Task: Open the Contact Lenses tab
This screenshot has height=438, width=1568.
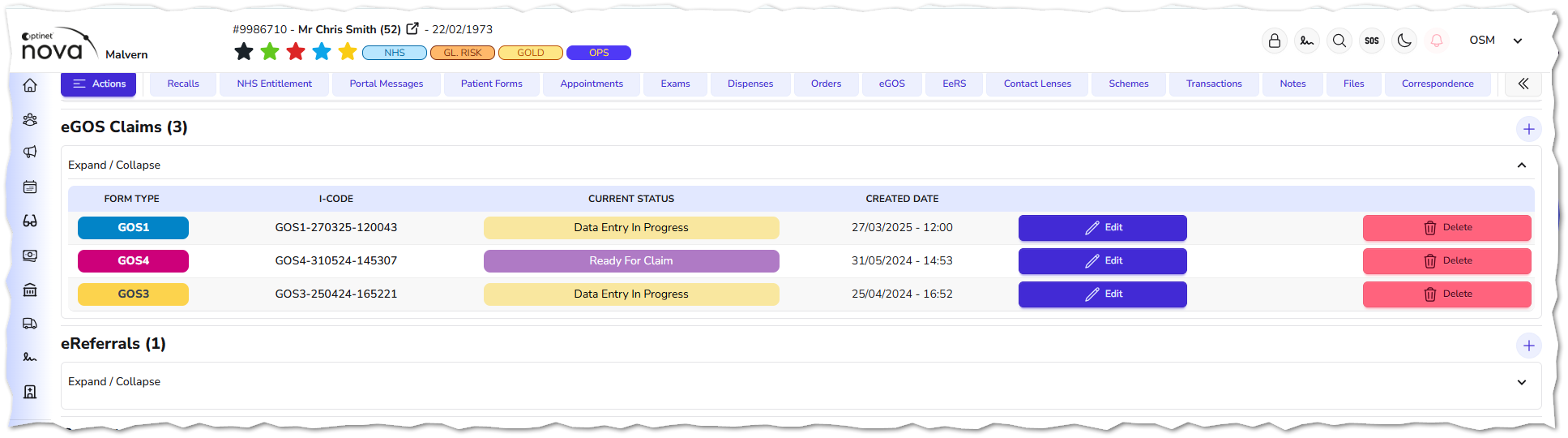Action: (1036, 84)
